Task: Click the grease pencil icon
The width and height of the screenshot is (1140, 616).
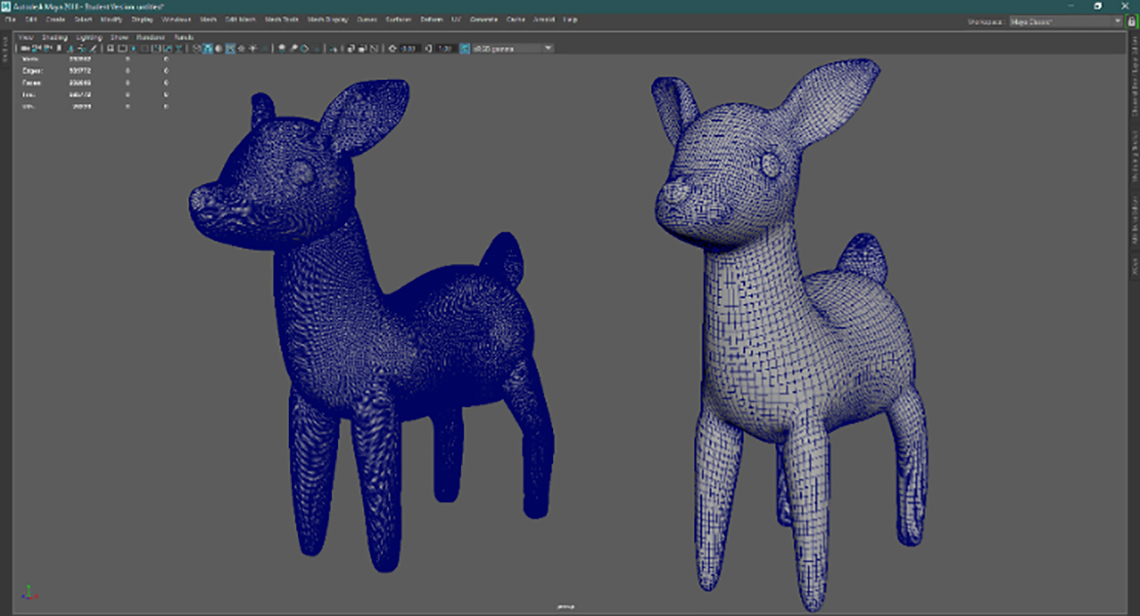Action: click(94, 48)
